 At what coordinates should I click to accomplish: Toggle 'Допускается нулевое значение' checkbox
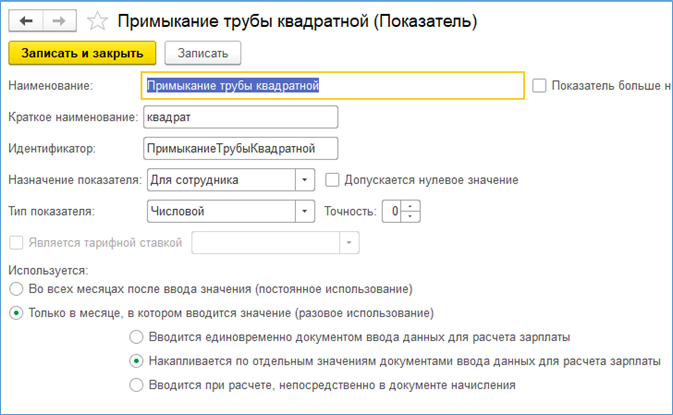334,180
